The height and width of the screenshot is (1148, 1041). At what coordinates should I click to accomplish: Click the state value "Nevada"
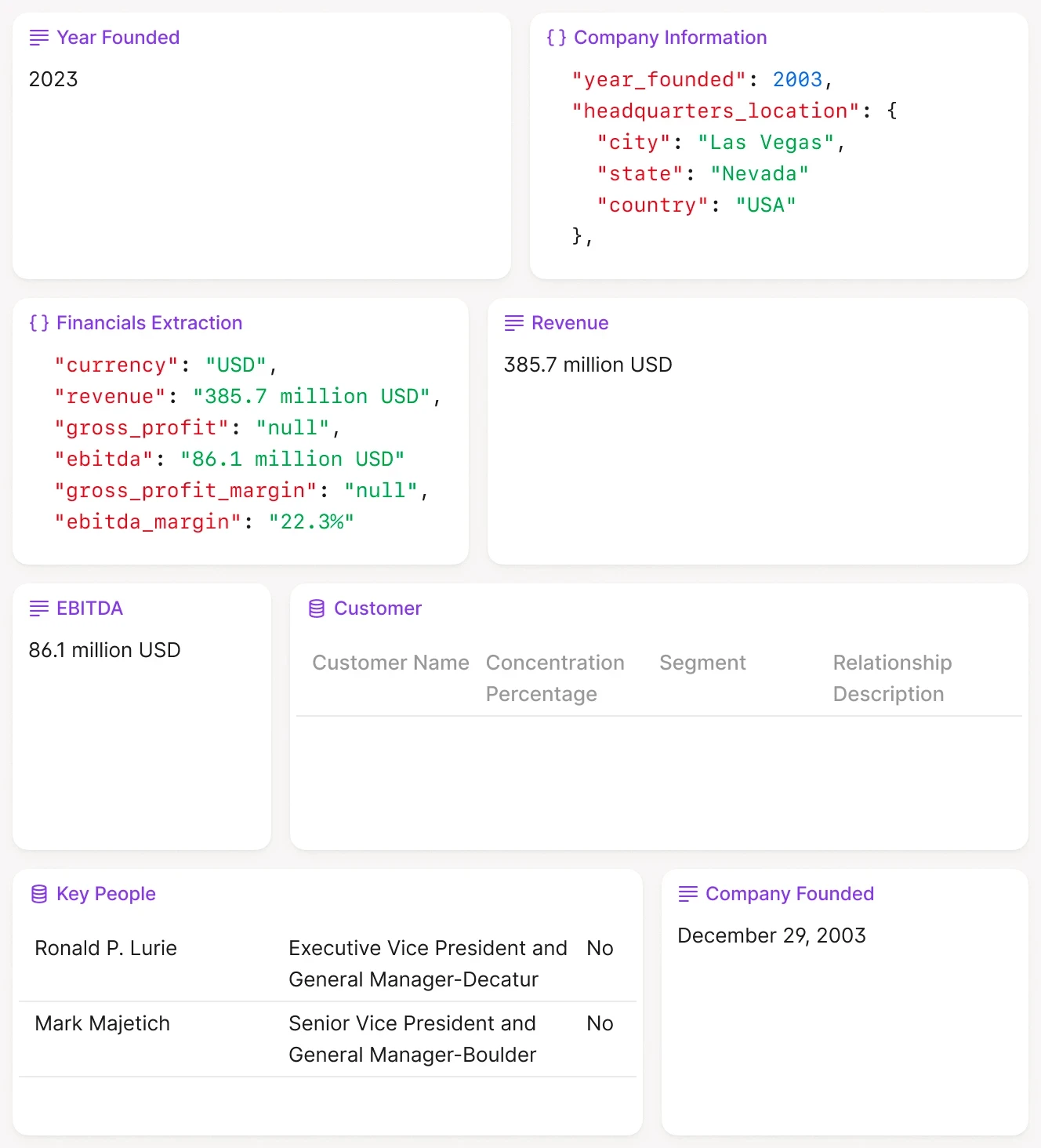(760, 174)
